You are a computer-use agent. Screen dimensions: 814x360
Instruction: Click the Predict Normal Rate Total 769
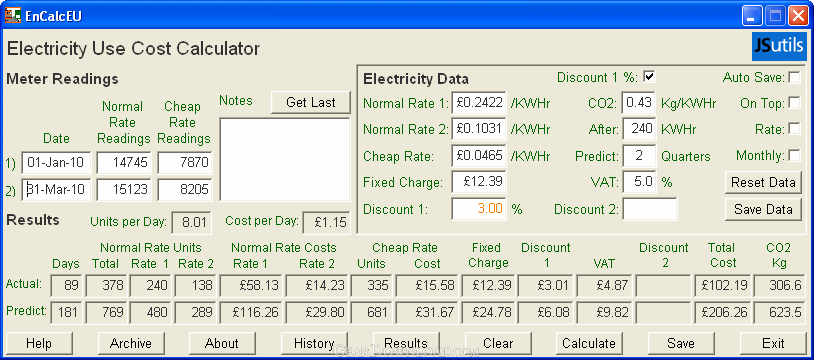106,312
